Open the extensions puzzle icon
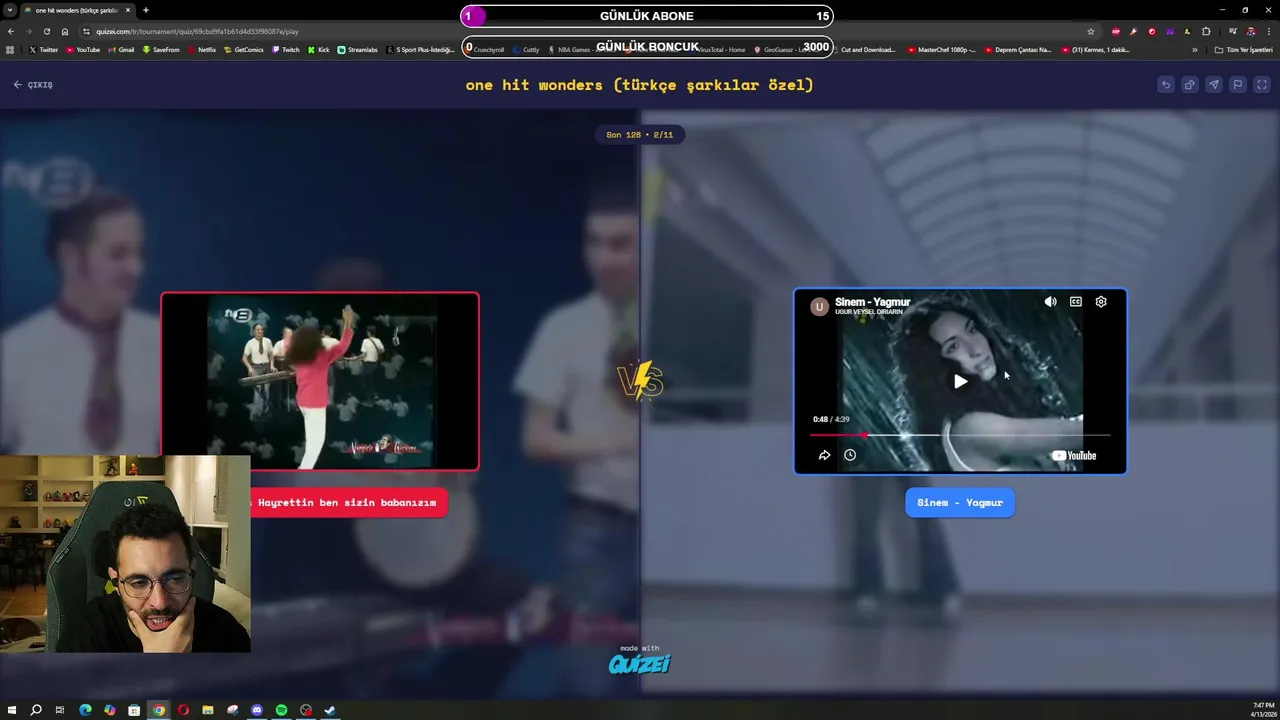This screenshot has height=720, width=1280. point(1206,31)
